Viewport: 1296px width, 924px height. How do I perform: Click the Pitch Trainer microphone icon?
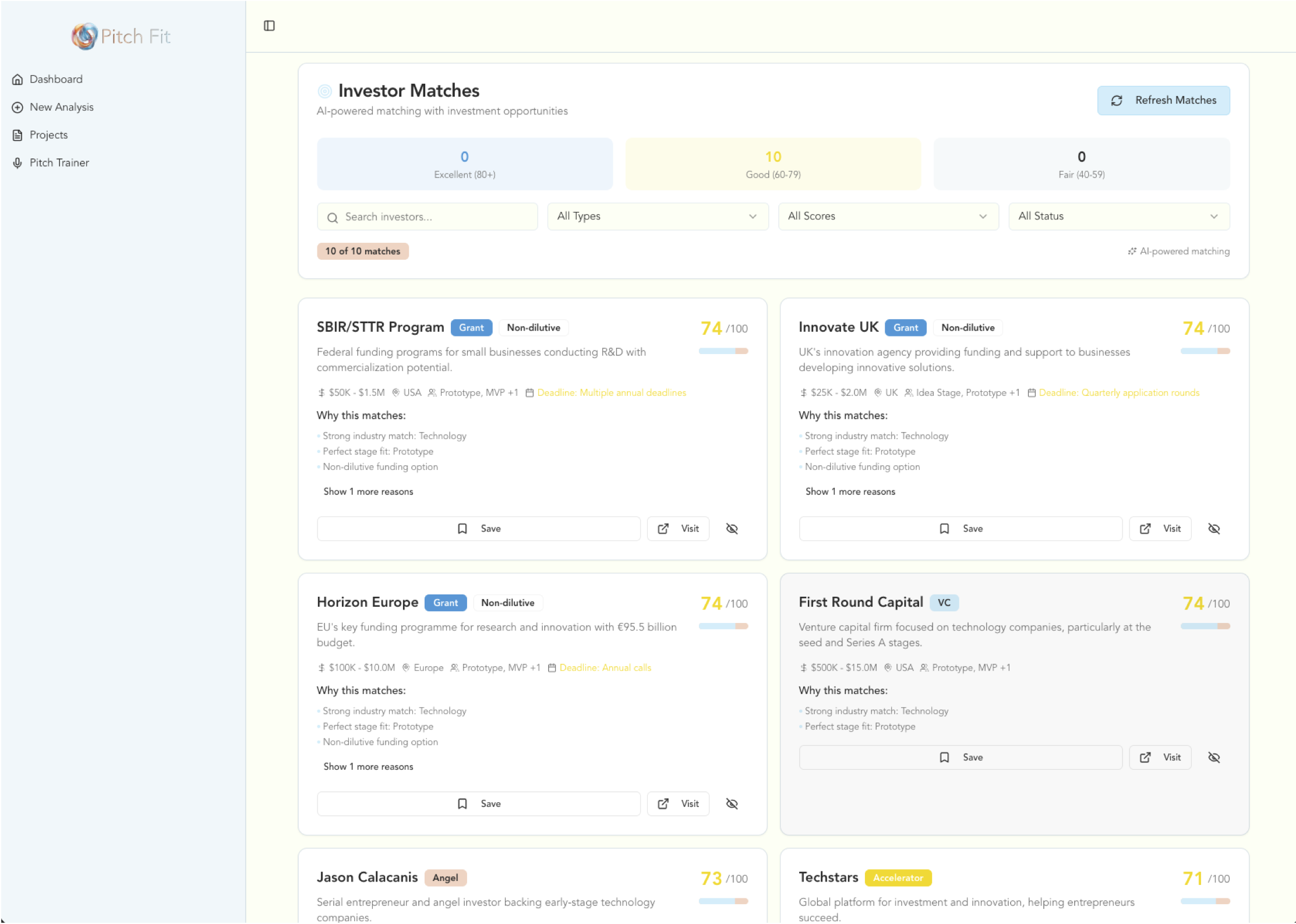pos(17,163)
